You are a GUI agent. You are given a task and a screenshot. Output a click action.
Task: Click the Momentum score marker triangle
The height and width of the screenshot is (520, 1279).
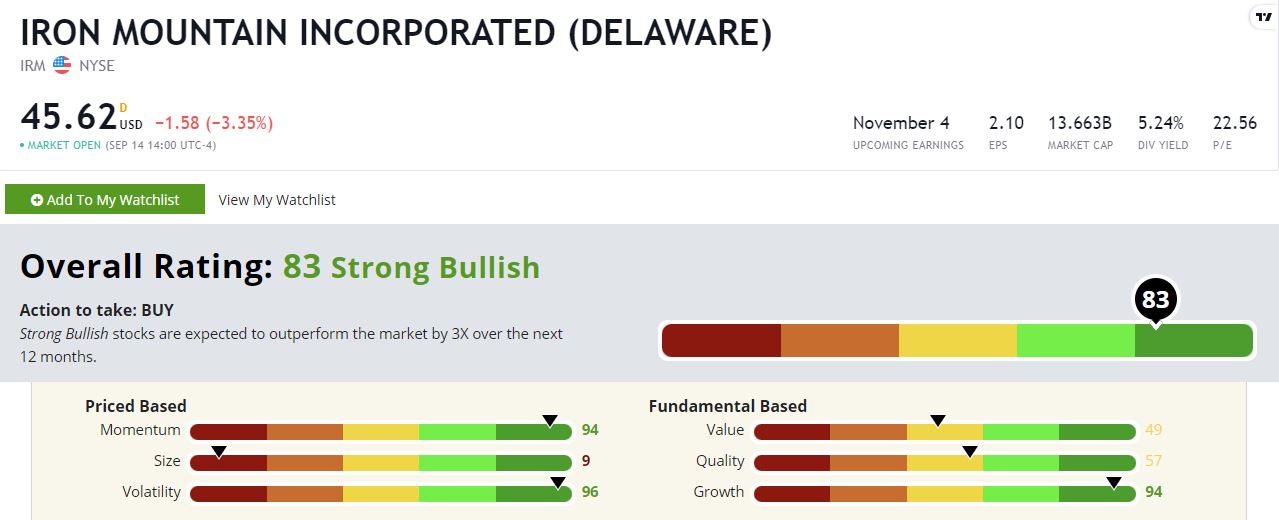pos(548,420)
